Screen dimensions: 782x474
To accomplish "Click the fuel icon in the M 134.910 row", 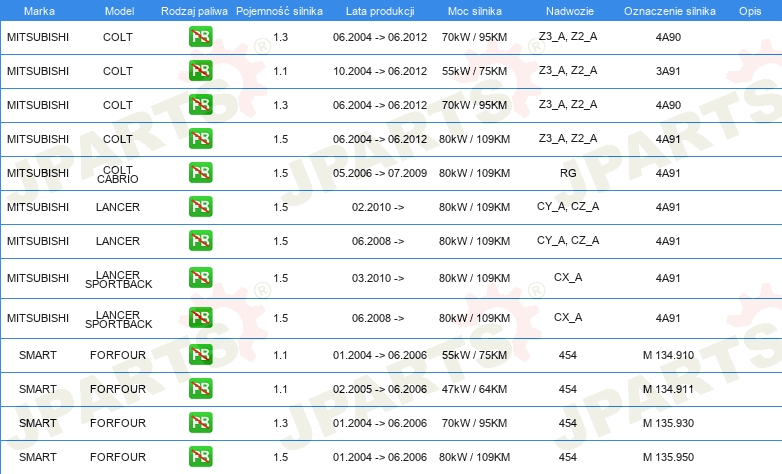I will [200, 355].
